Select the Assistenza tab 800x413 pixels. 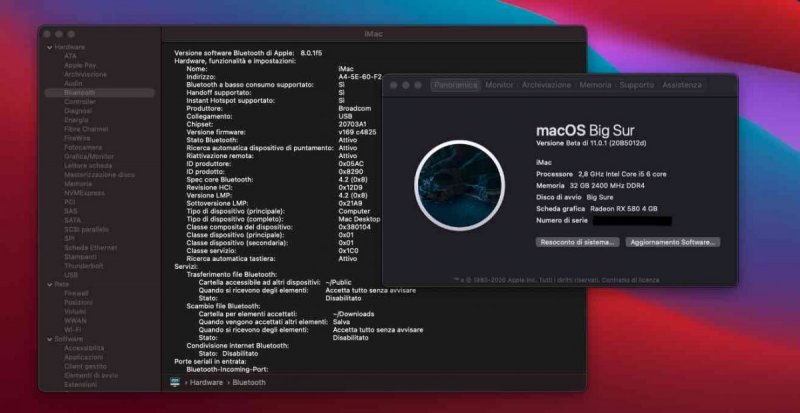[x=682, y=85]
